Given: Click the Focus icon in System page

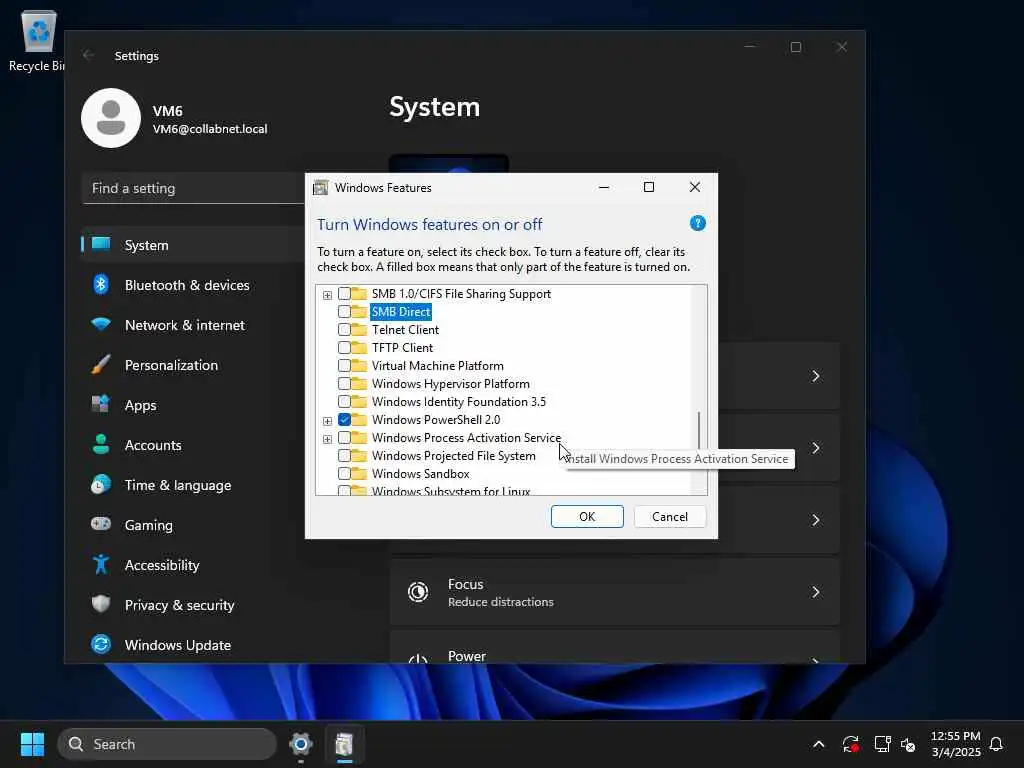Looking at the screenshot, I should 418,592.
